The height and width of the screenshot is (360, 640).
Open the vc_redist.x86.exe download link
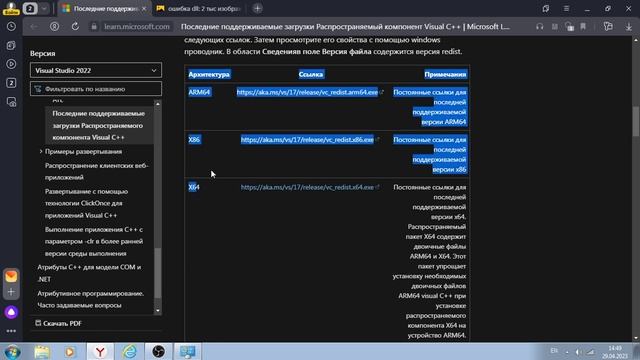click(x=307, y=140)
